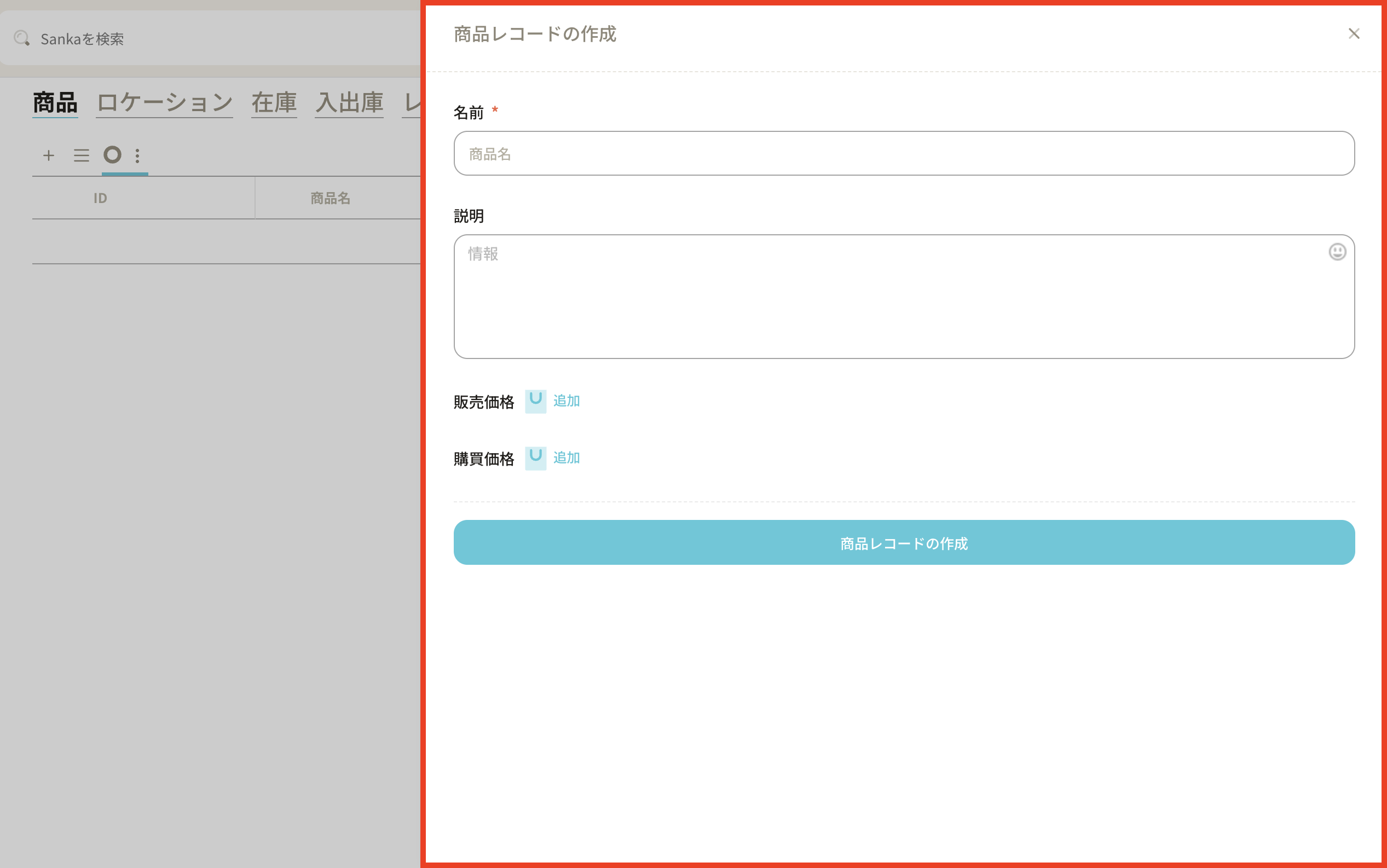The width and height of the screenshot is (1387, 868).
Task: Select the 商品 tab
Action: click(55, 103)
